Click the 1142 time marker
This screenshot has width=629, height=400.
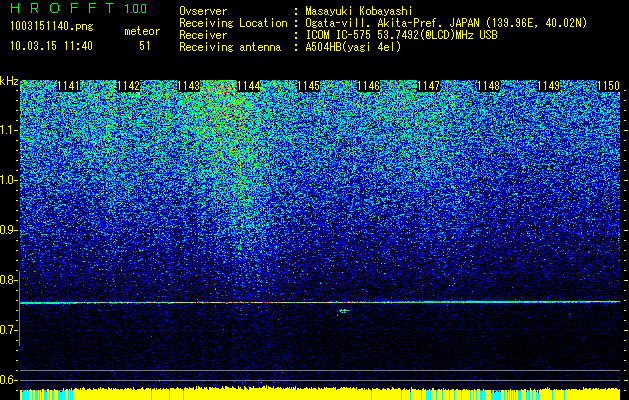(128, 86)
